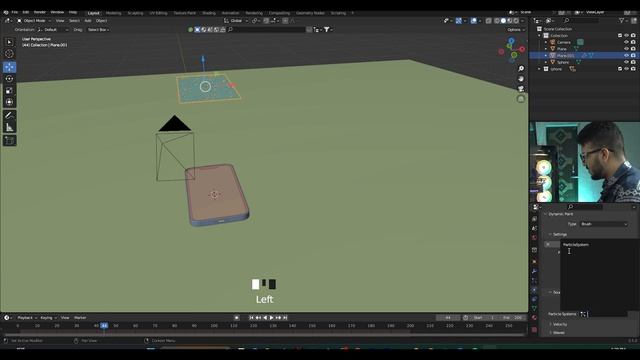Viewport: 640px width, 360px height.
Task: Activate the Scale tool in the toolbar
Action: (9, 91)
